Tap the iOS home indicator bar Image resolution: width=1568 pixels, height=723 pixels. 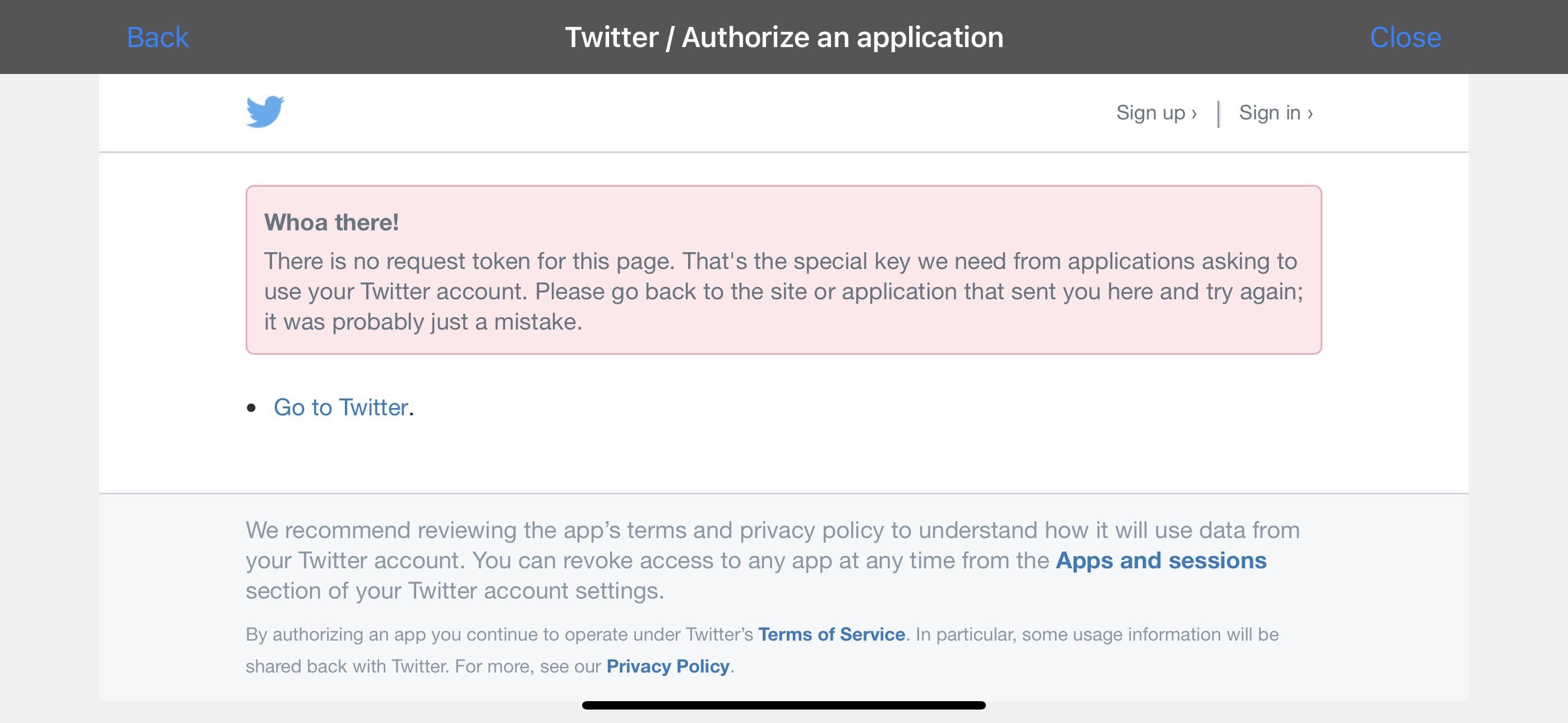tap(784, 706)
